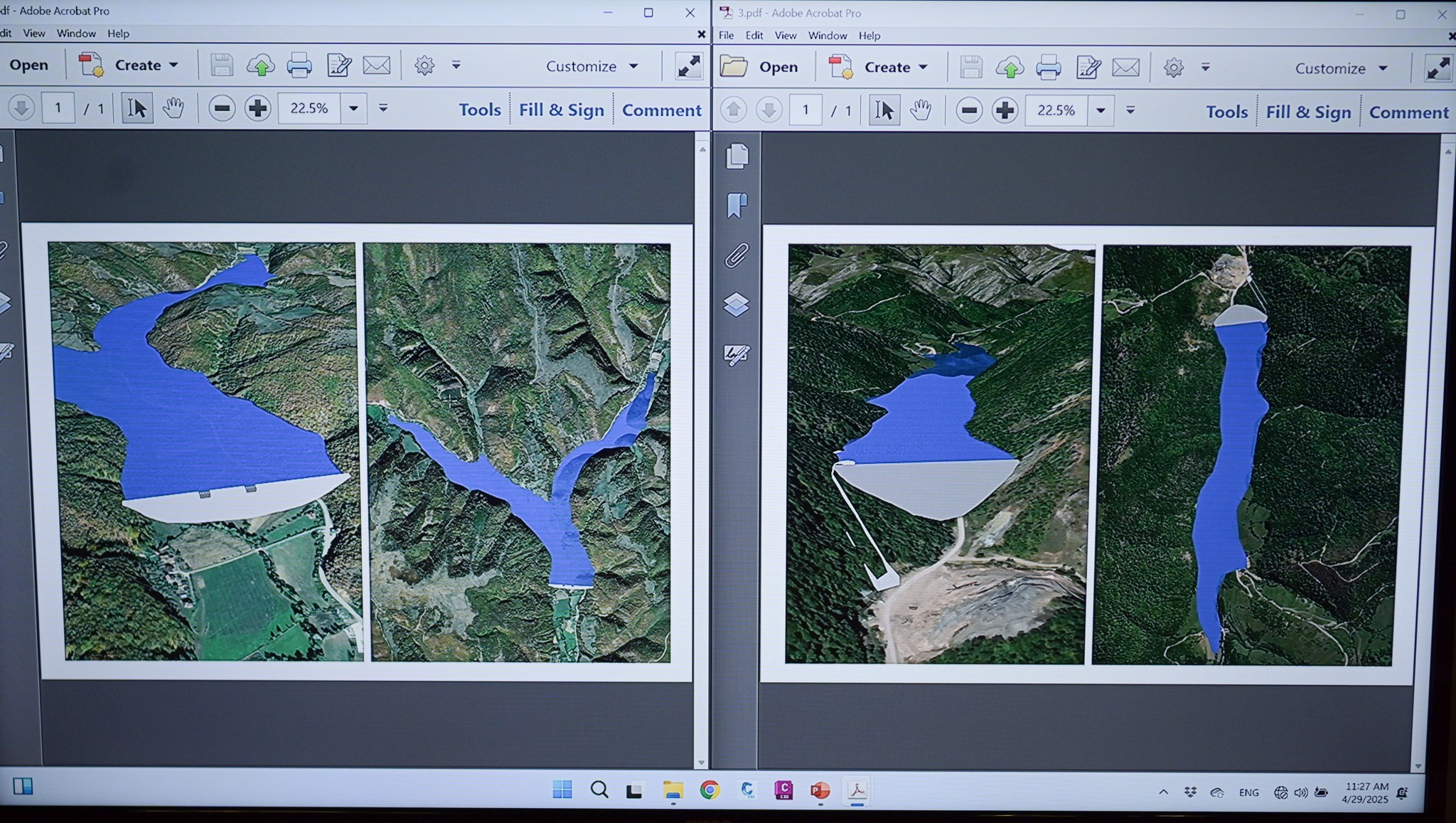The height and width of the screenshot is (823, 1456).
Task: Toggle read mode in the right window
Action: [x=1438, y=68]
